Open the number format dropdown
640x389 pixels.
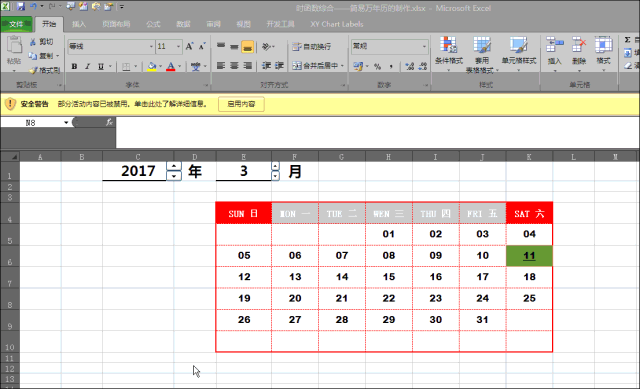pos(424,46)
